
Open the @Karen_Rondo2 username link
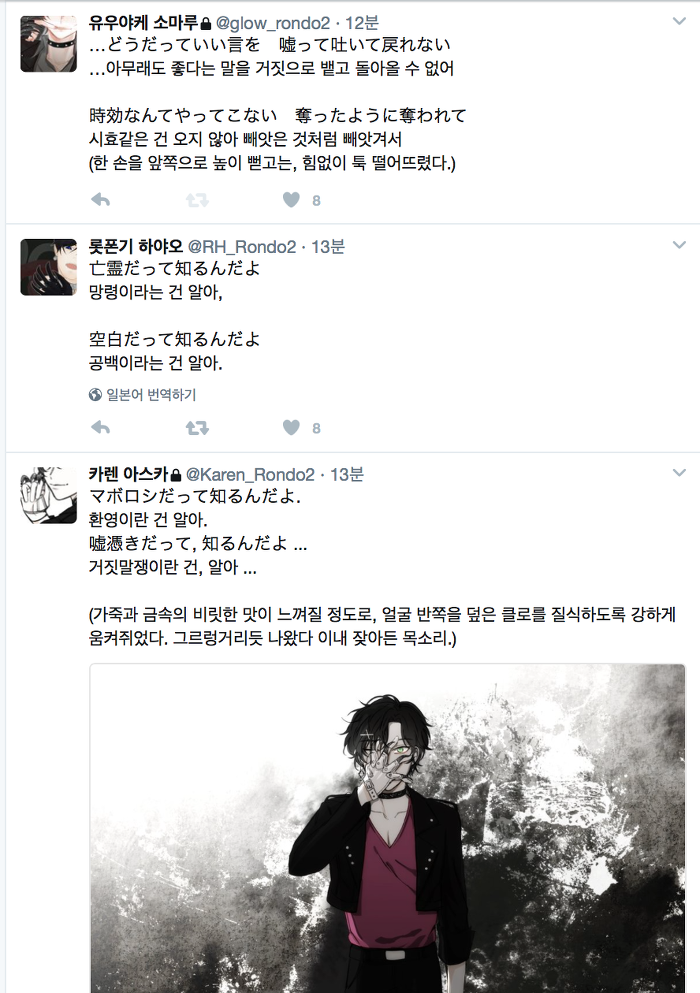[x=250, y=475]
